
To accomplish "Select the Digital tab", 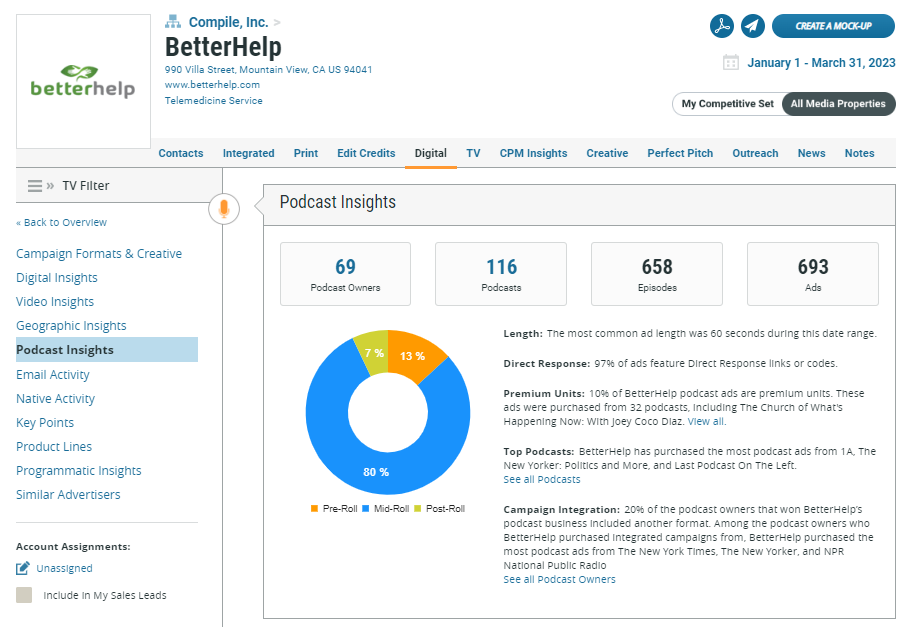I will 430,153.
